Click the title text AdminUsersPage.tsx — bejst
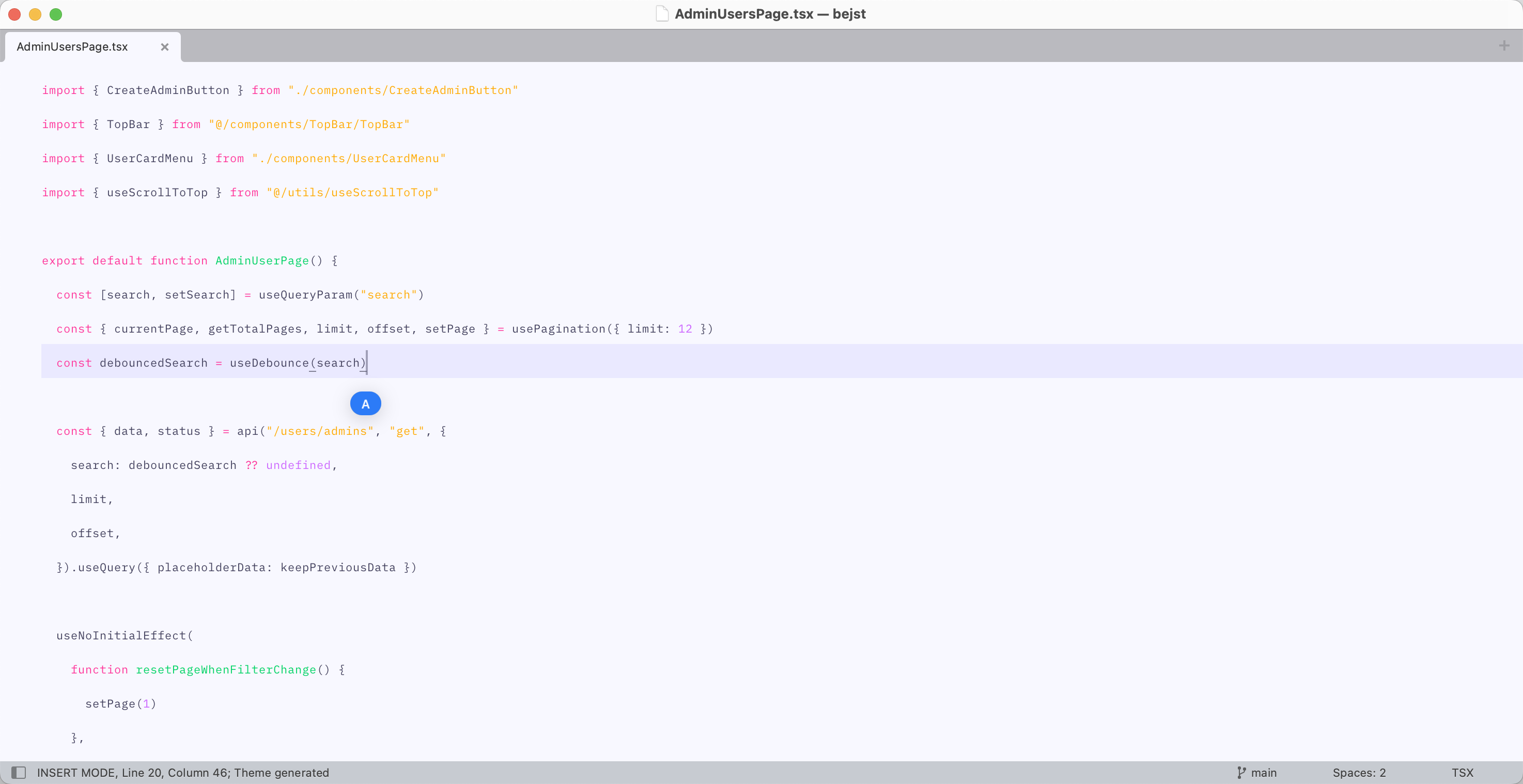The width and height of the screenshot is (1523, 784). 770,13
